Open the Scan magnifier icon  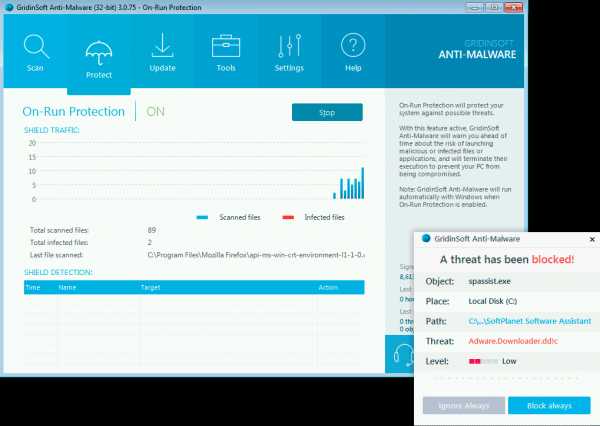36,47
